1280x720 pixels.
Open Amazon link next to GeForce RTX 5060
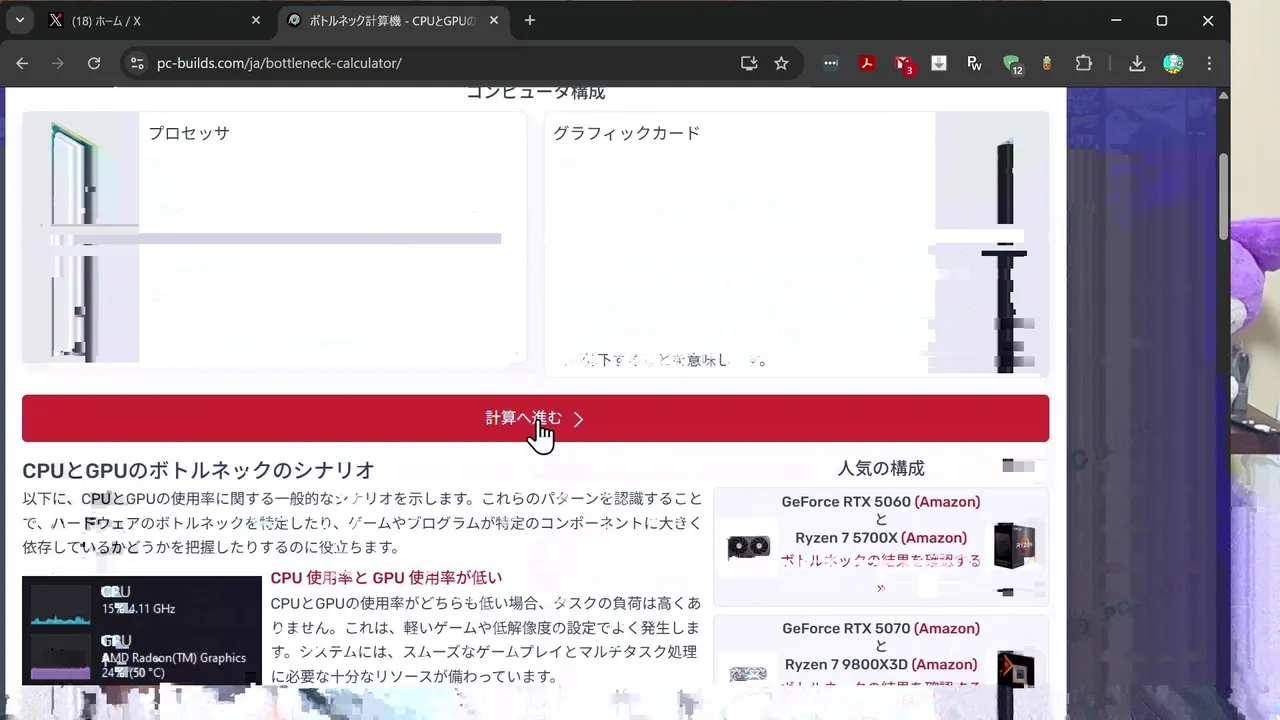pos(947,502)
